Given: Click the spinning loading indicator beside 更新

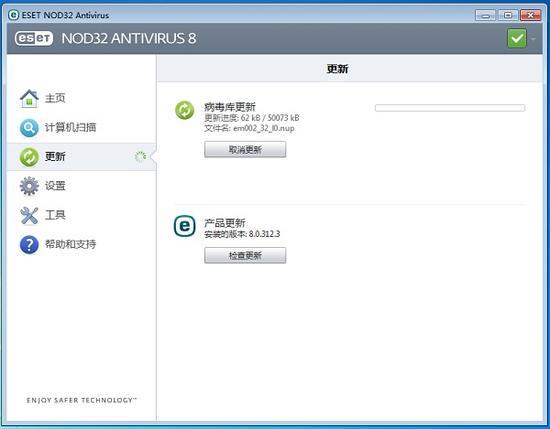Looking at the screenshot, I should pos(140,156).
